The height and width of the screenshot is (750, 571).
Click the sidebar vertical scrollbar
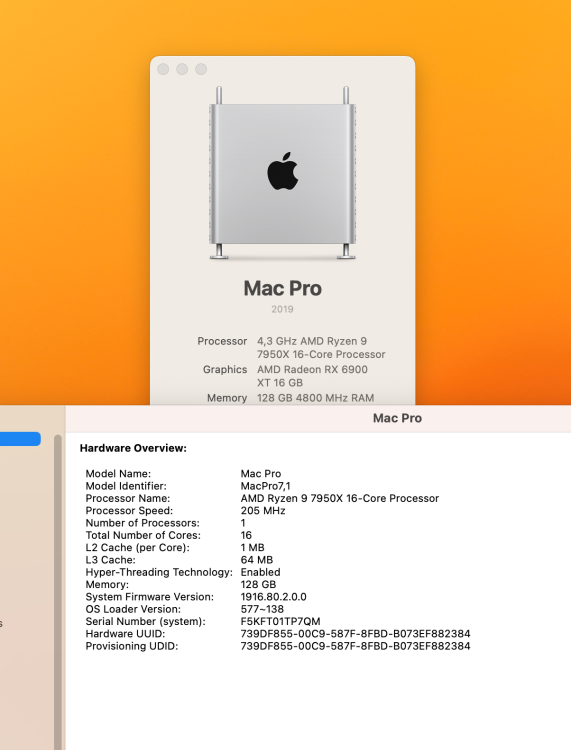58,592
